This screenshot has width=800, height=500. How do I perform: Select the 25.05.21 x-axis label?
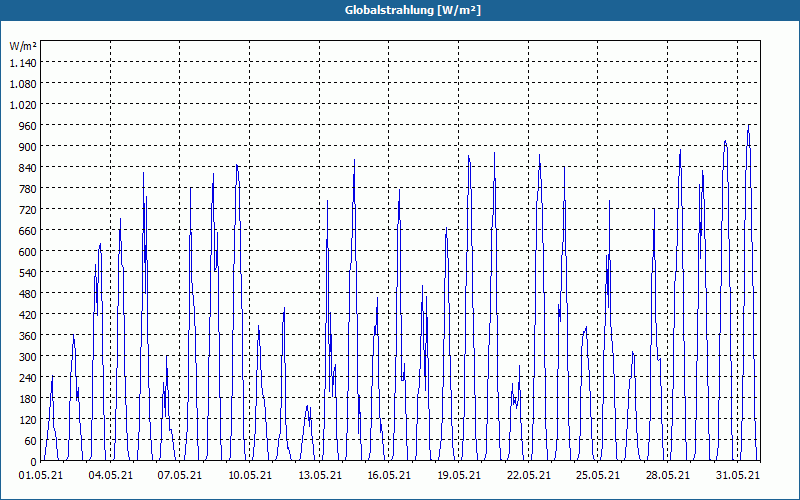pyautogui.click(x=597, y=475)
